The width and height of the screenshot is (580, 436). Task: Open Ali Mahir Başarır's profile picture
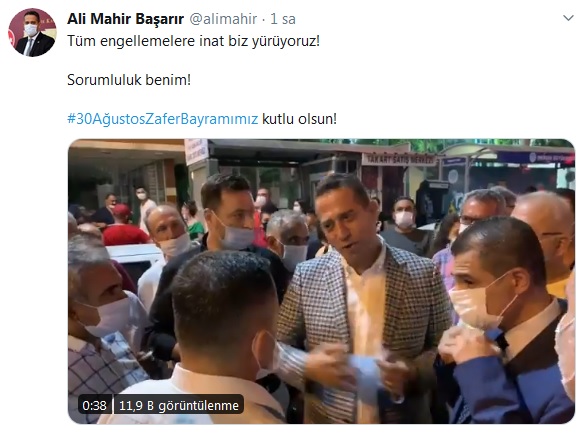pos(32,33)
